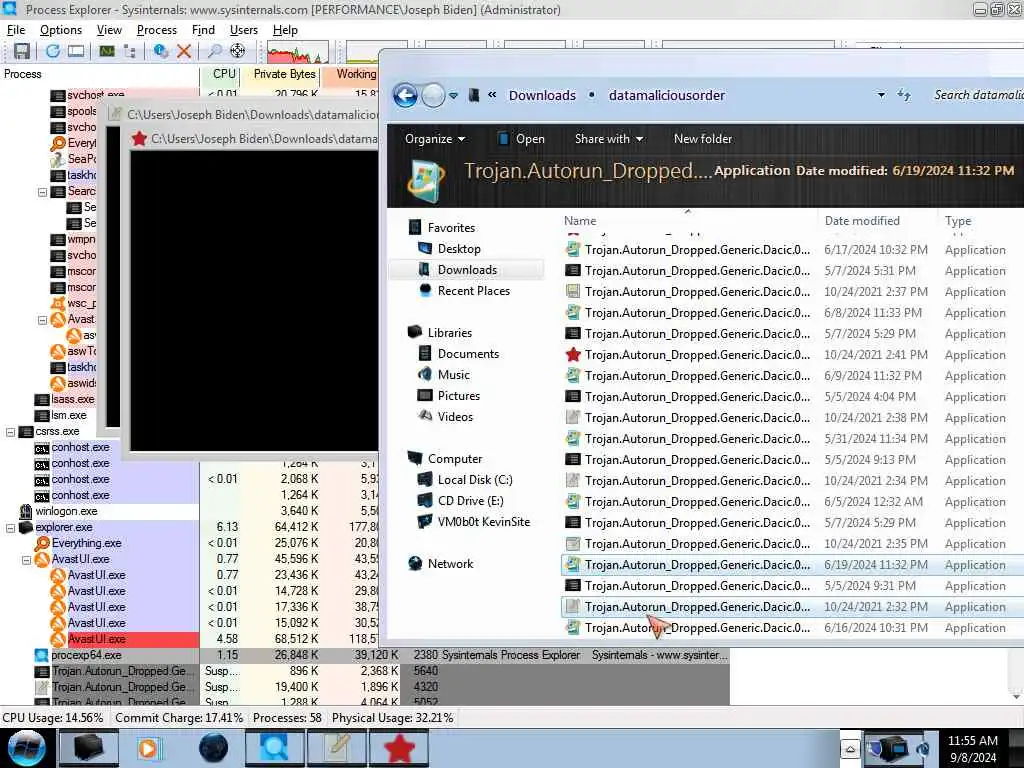Click the Process column header
Screen dimensions: 1024x768
(x=99, y=74)
